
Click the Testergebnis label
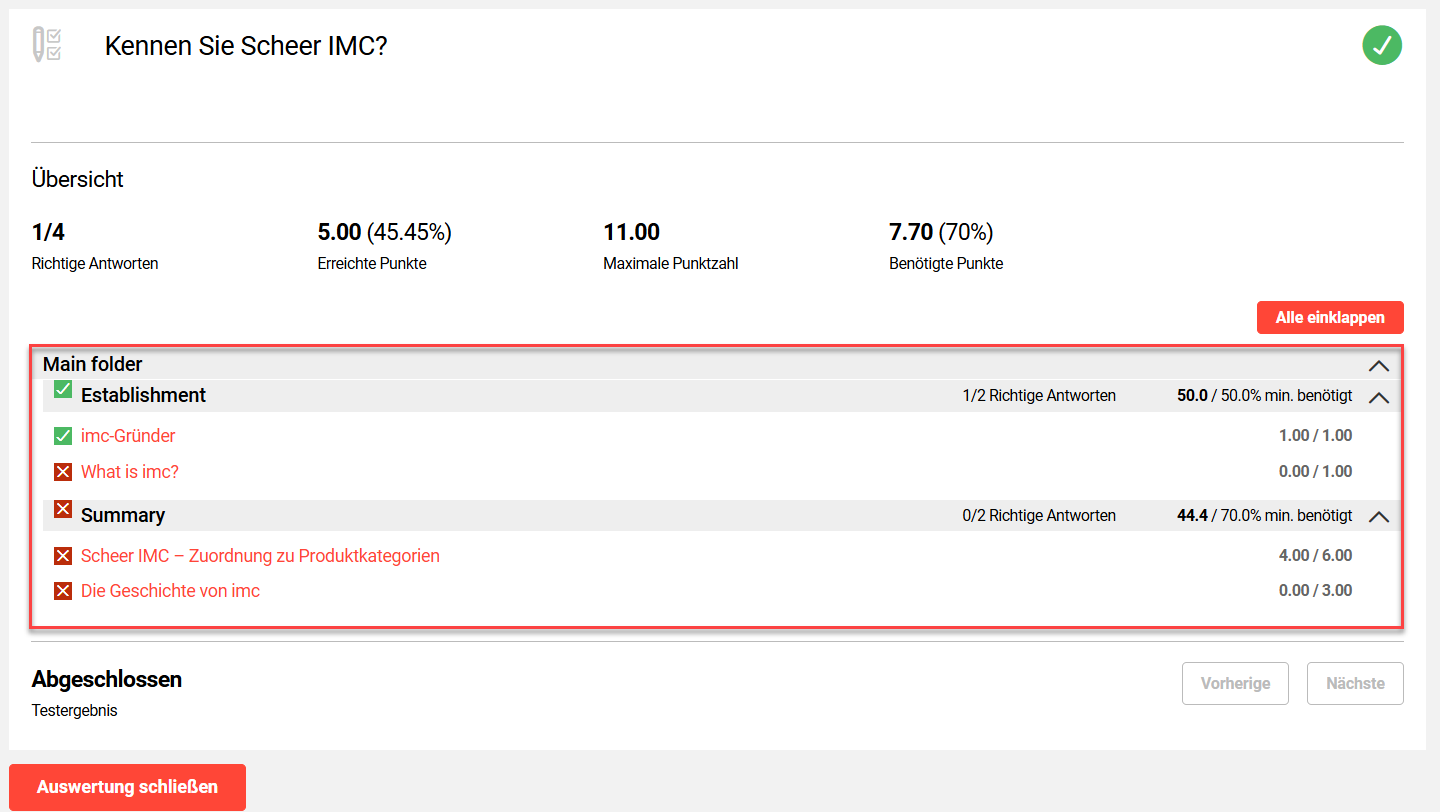[75, 711]
